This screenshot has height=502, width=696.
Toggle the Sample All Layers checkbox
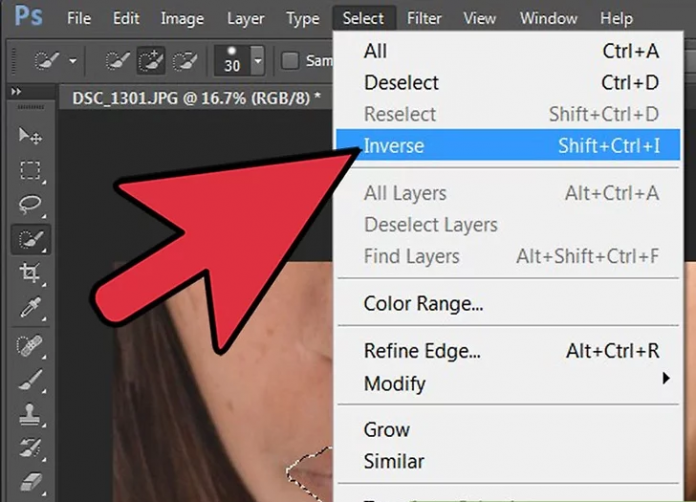pyautogui.click(x=290, y=61)
